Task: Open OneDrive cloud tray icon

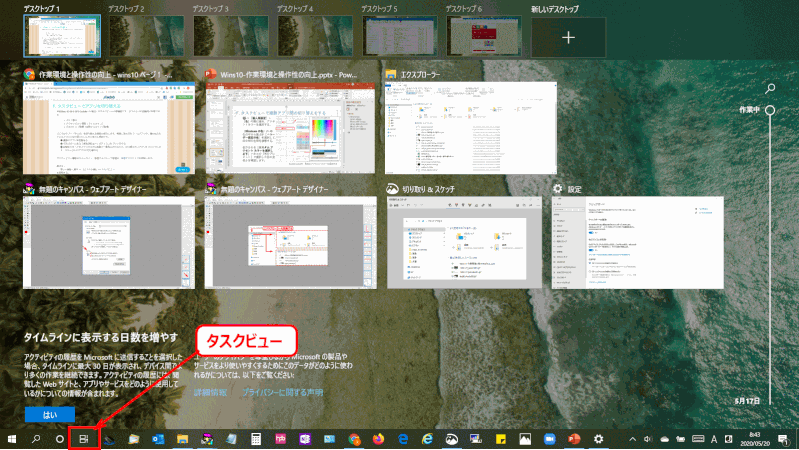Action: coord(664,439)
